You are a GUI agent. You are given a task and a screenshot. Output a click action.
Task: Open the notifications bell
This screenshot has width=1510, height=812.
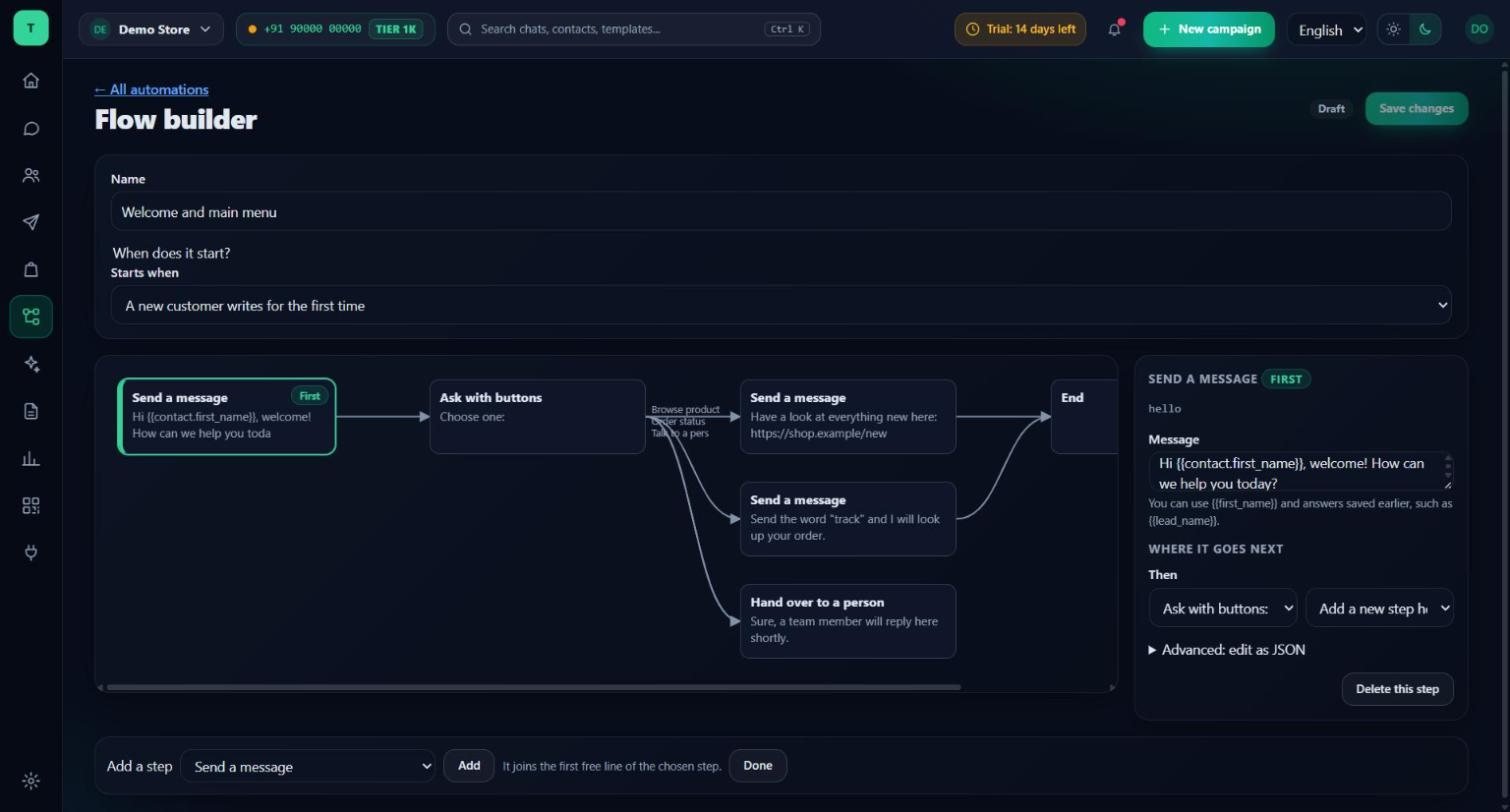[x=1114, y=29]
